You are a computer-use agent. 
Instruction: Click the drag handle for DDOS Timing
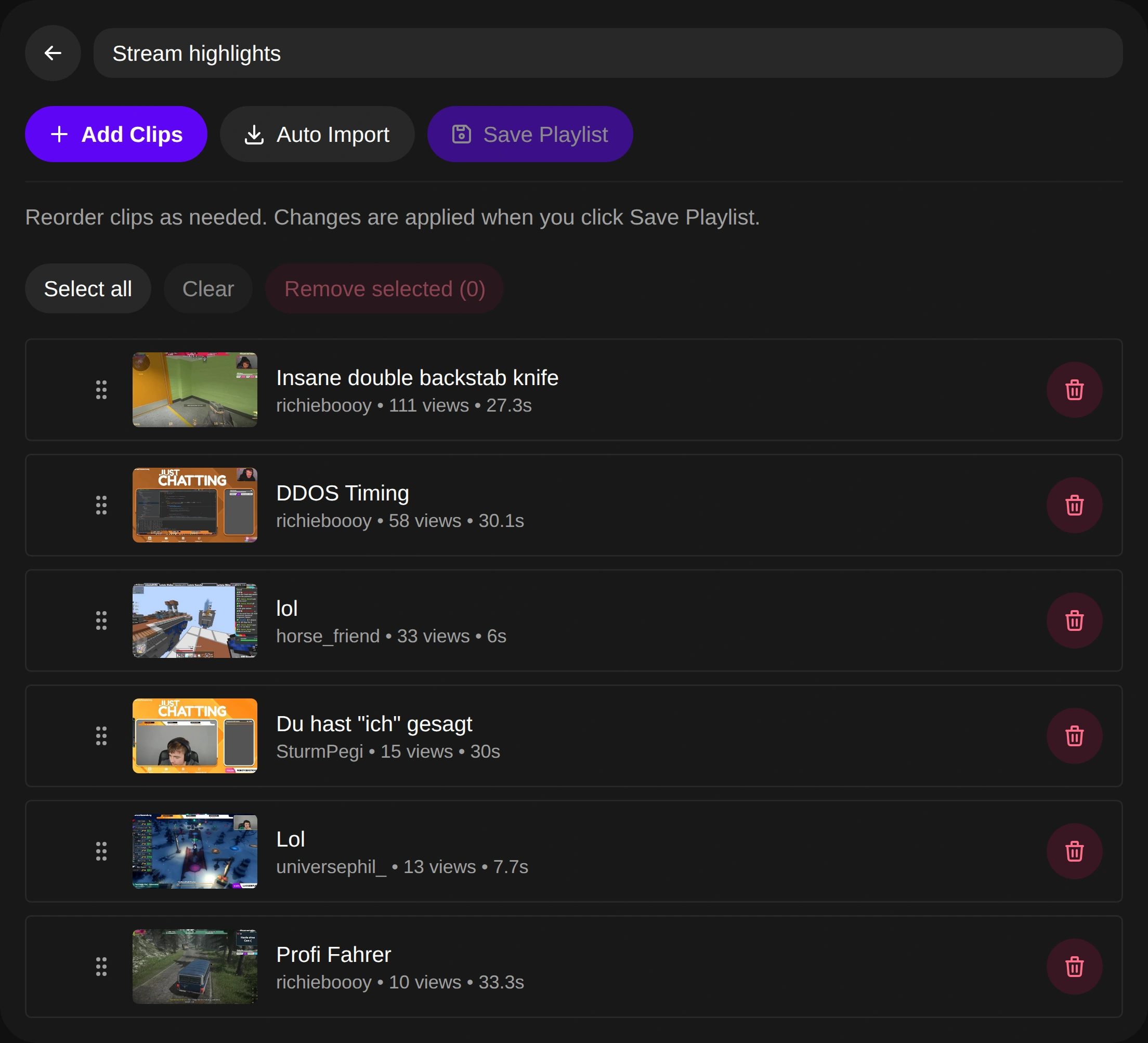tap(101, 505)
